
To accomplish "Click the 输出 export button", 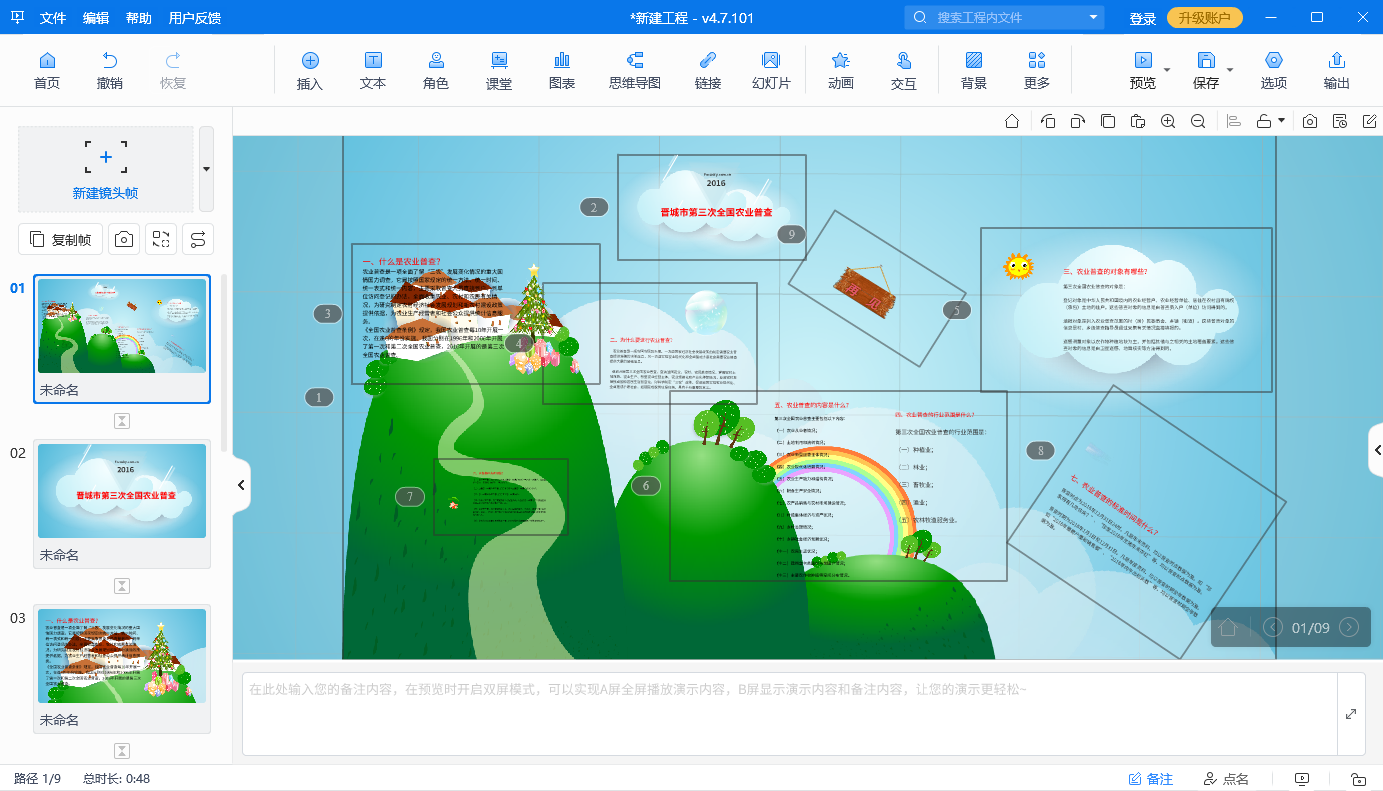I will (1336, 70).
